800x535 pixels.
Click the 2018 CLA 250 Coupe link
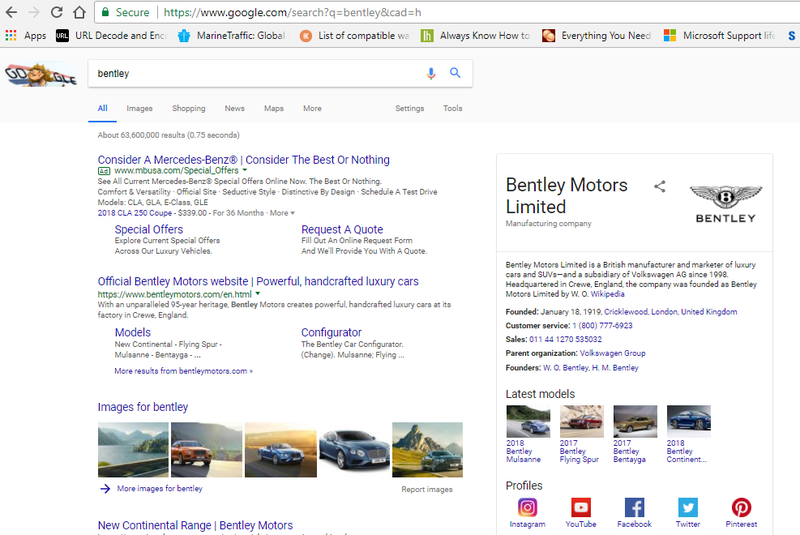(135, 213)
